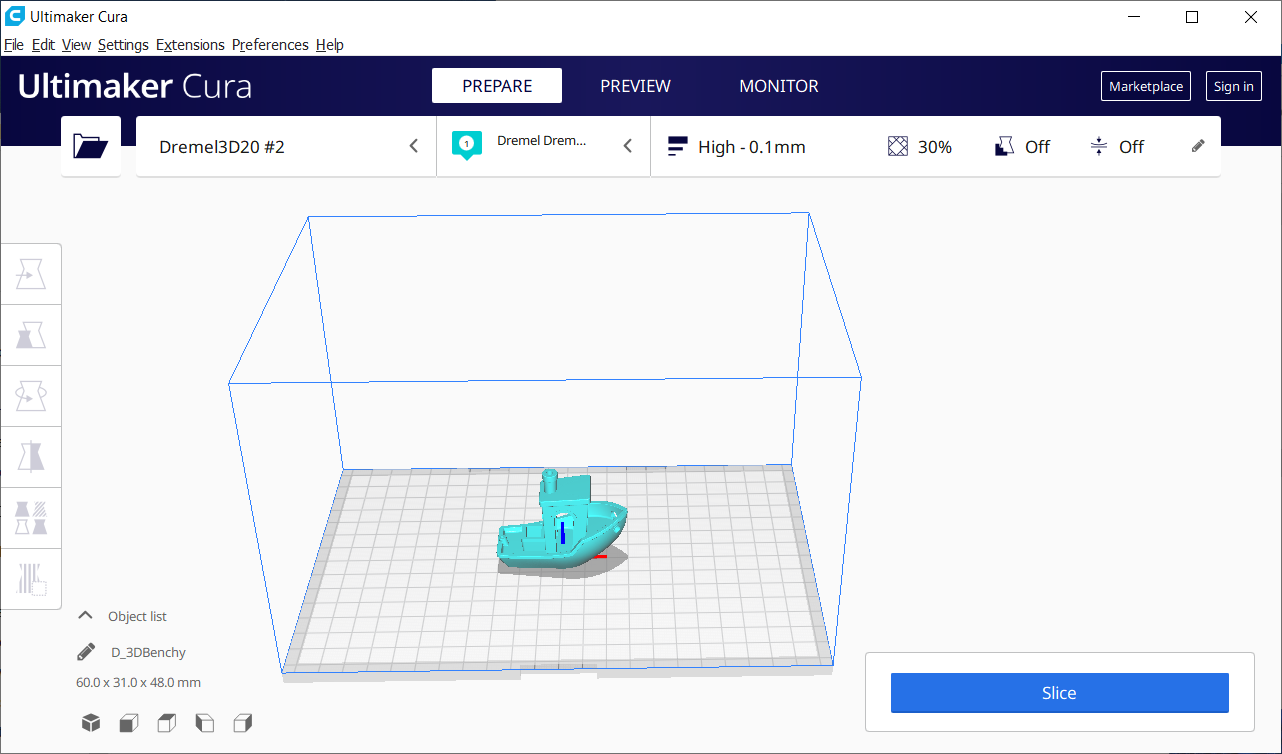Screen dimensions: 1282x754
Task: Expand the Dremel material configuration chevron
Action: pos(628,146)
